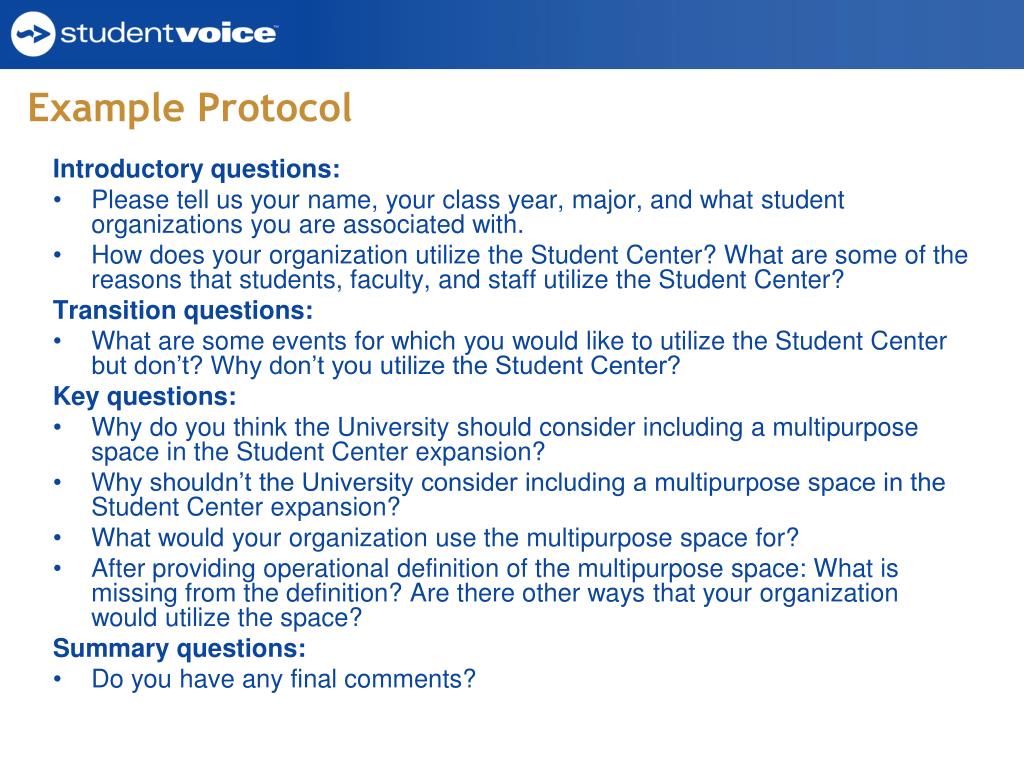1024x768 pixels.
Task: Click 'Do you have any final comments?'
Action: coord(283,679)
